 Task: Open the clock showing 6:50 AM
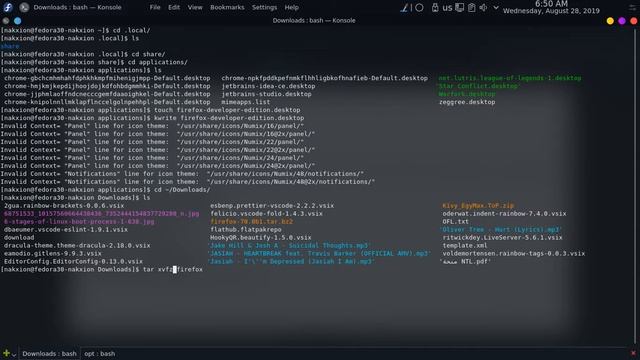pyautogui.click(x=551, y=7)
